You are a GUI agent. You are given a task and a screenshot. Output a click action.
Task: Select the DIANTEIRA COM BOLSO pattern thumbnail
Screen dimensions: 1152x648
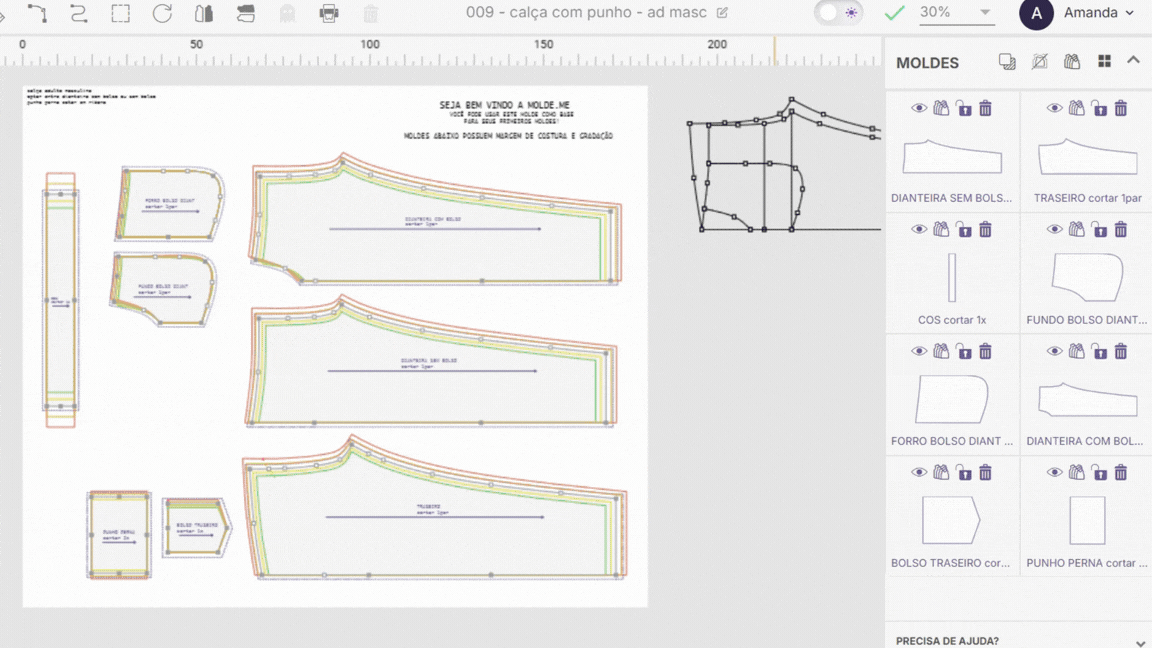point(1087,399)
